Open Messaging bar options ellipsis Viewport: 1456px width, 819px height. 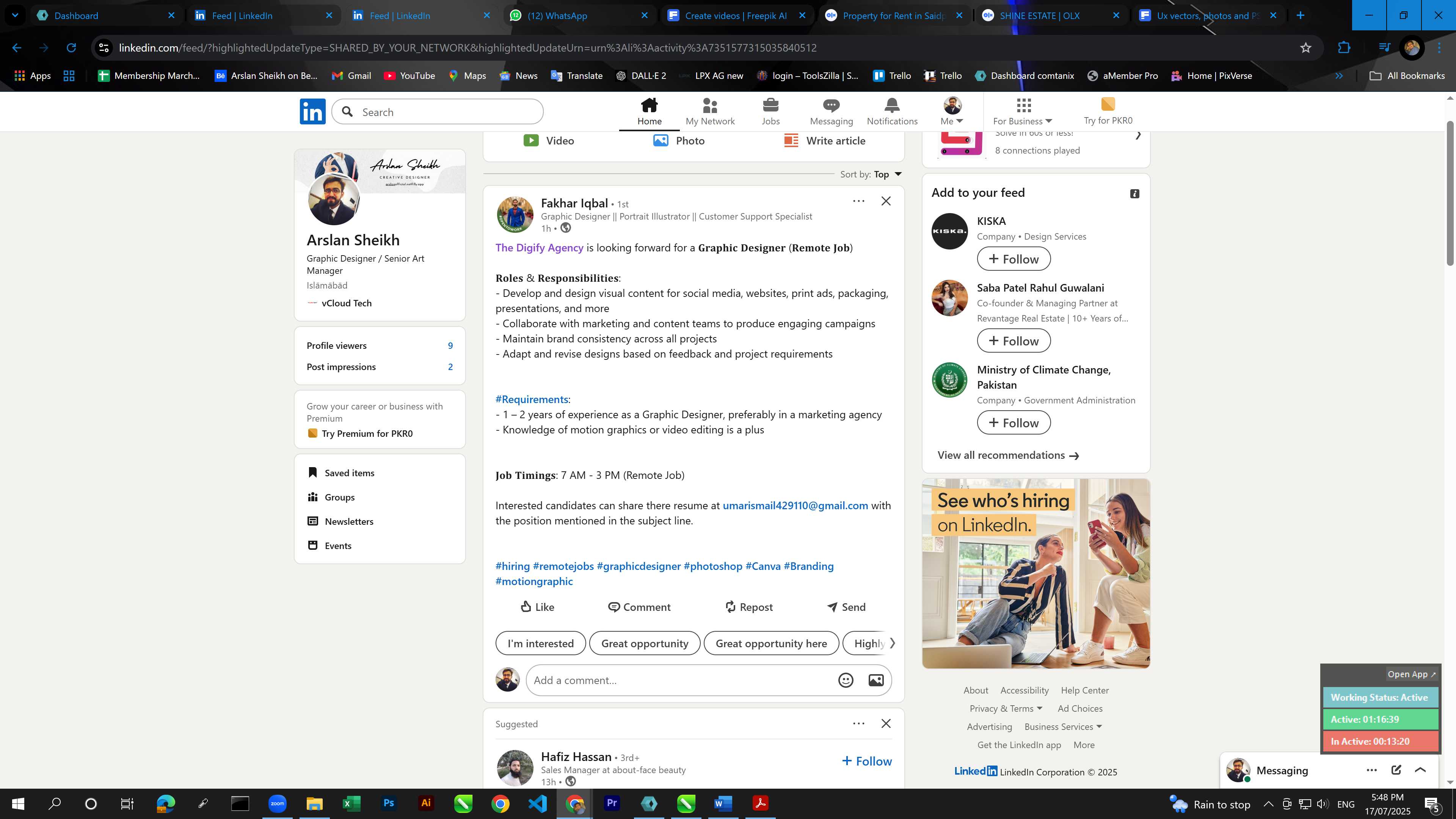(x=1371, y=770)
